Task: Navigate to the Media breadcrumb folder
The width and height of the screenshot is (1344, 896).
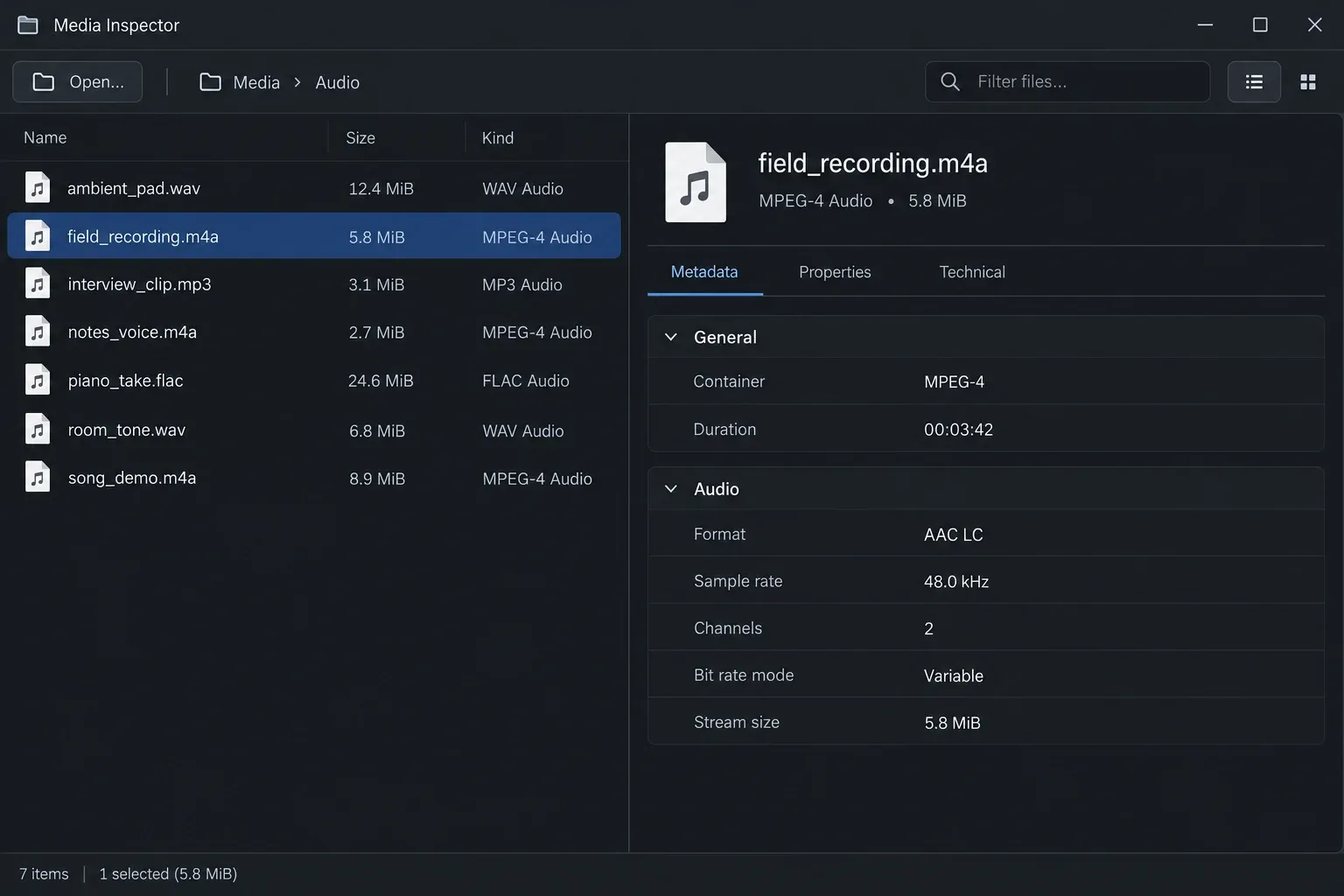Action: [x=256, y=82]
